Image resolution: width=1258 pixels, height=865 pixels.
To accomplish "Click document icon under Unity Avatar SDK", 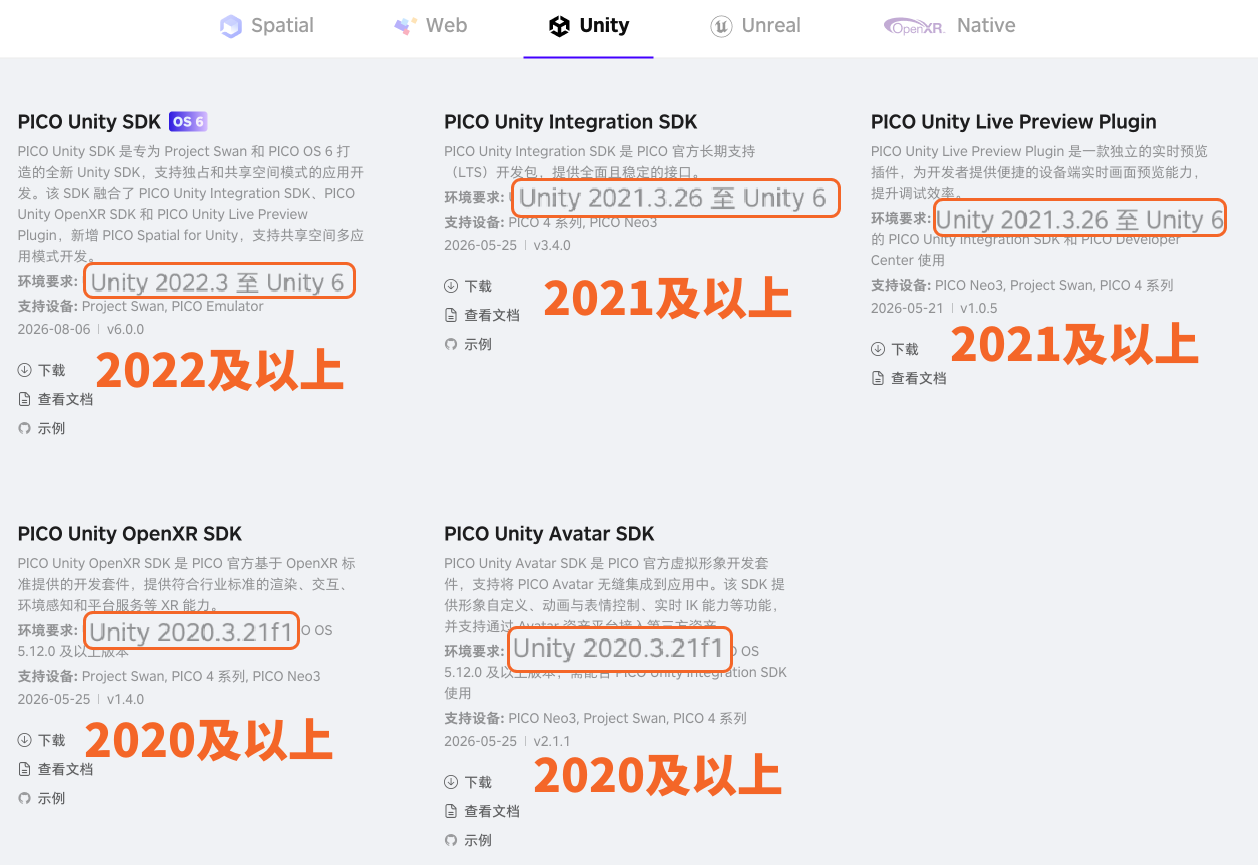I will coord(451,811).
